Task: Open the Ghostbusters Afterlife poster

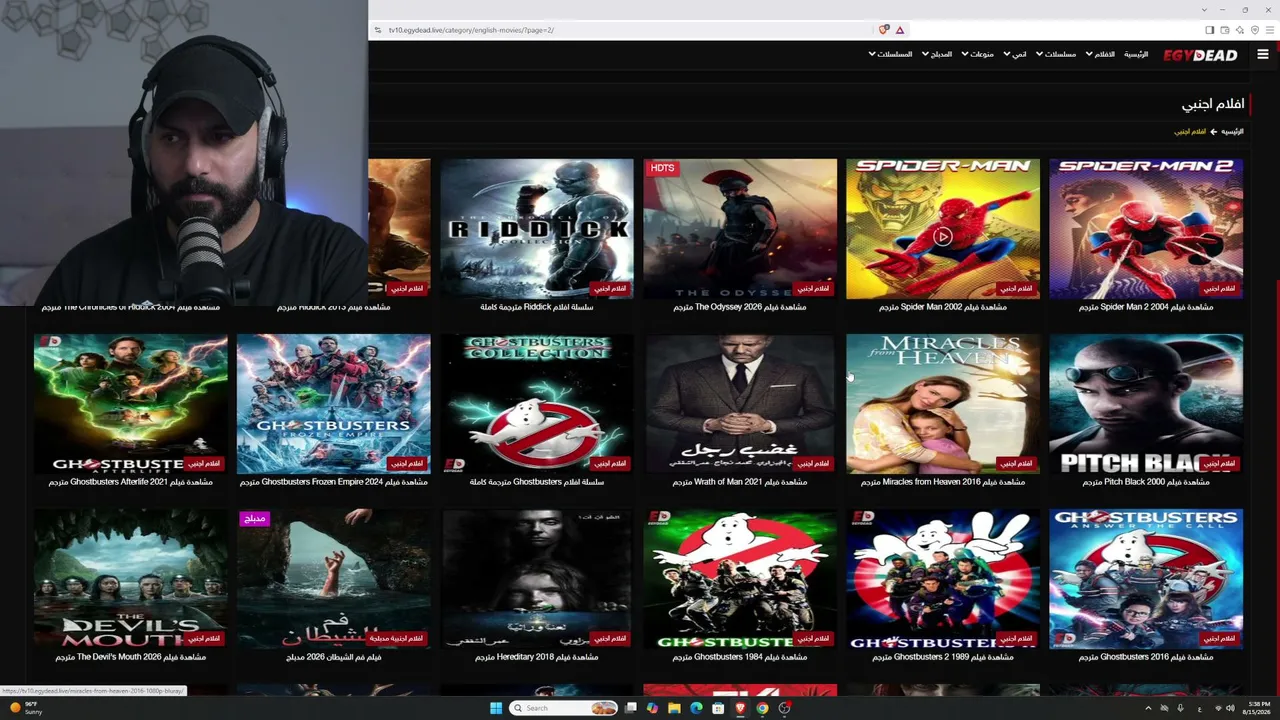Action: (131, 404)
